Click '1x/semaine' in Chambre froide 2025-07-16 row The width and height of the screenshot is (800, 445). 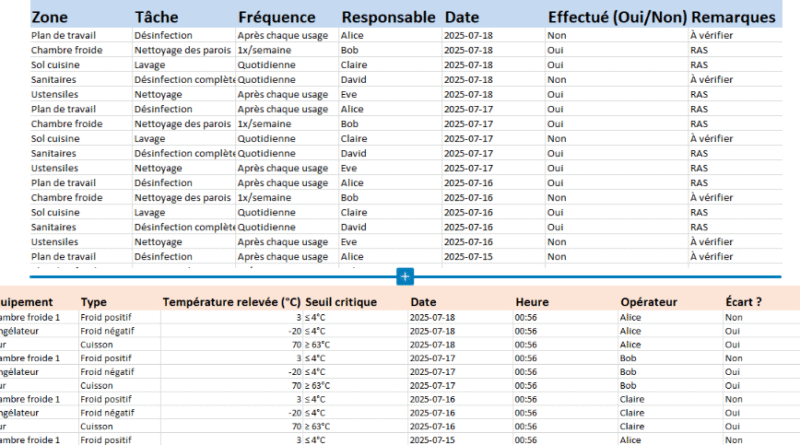tap(264, 197)
